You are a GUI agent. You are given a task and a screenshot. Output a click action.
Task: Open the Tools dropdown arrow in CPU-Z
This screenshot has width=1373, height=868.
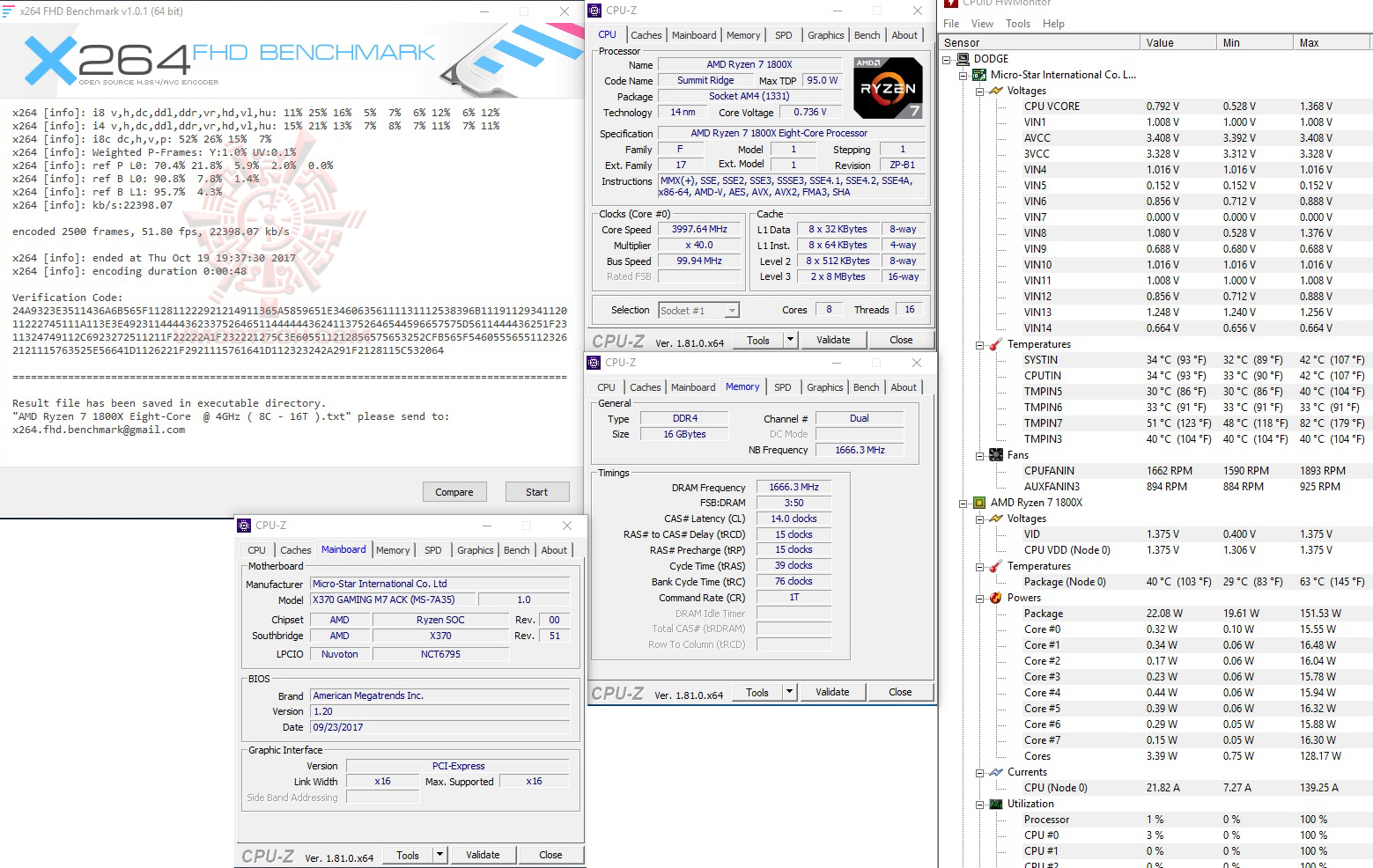point(790,340)
